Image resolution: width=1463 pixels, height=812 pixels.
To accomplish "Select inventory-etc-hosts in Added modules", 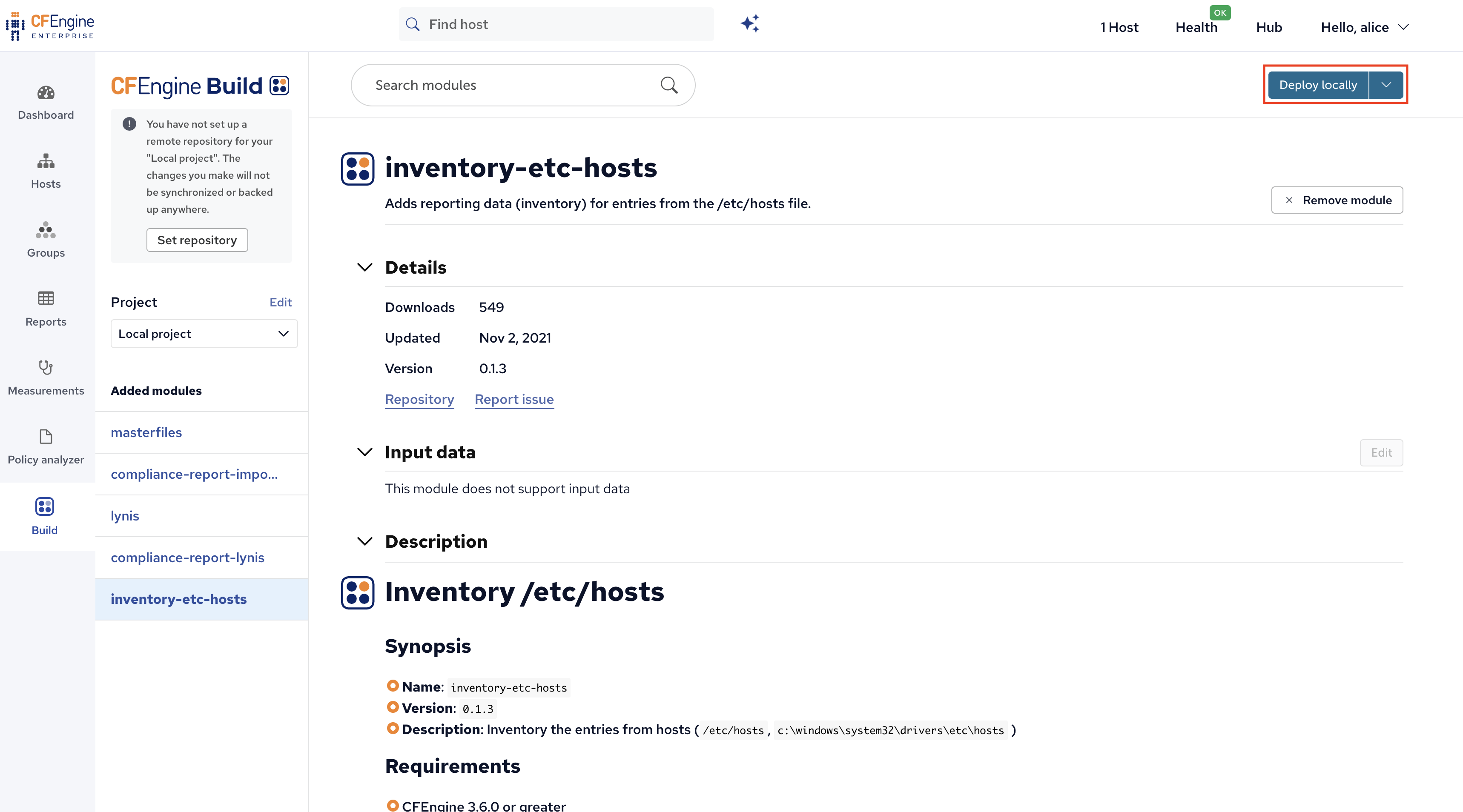I will pyautogui.click(x=202, y=599).
